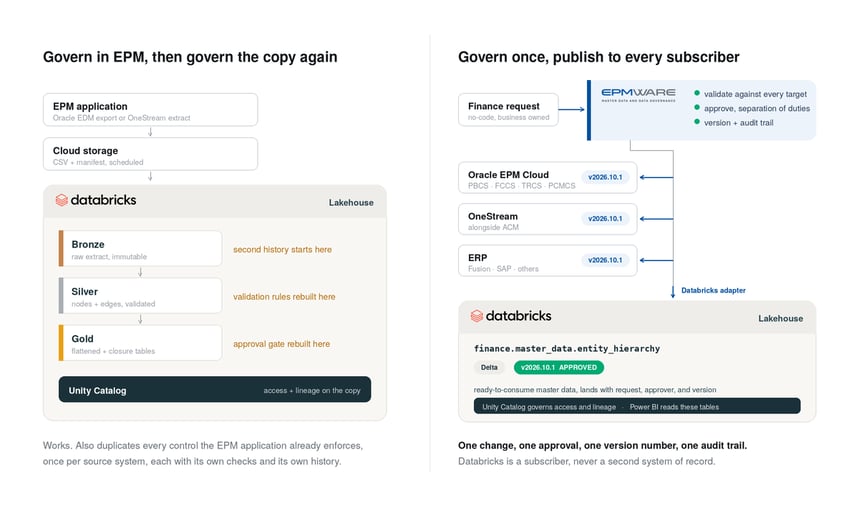Click the finance.master_data.entity_hierarchy table name

point(566,348)
